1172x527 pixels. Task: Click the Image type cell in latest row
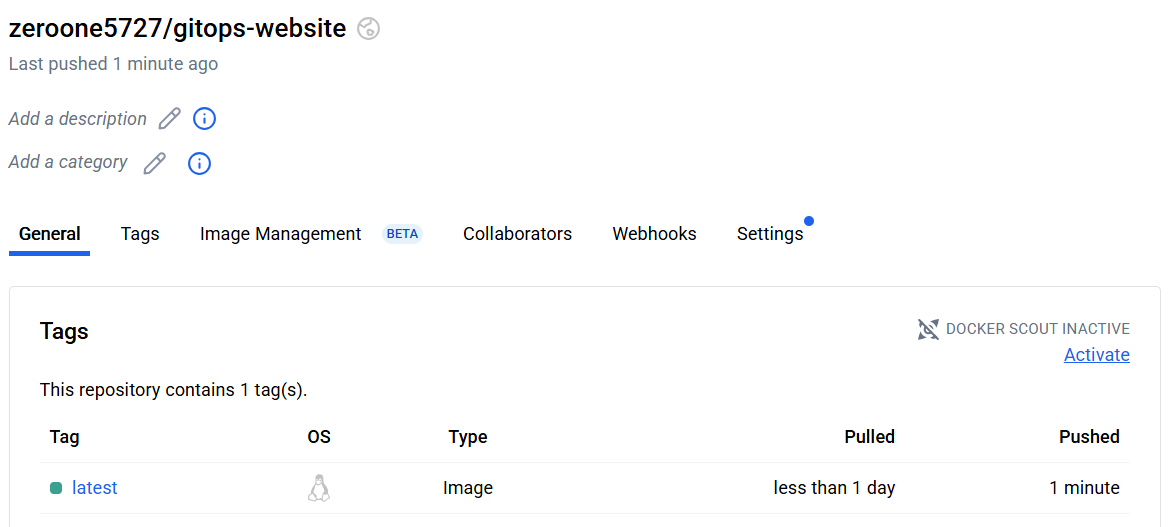click(x=468, y=488)
